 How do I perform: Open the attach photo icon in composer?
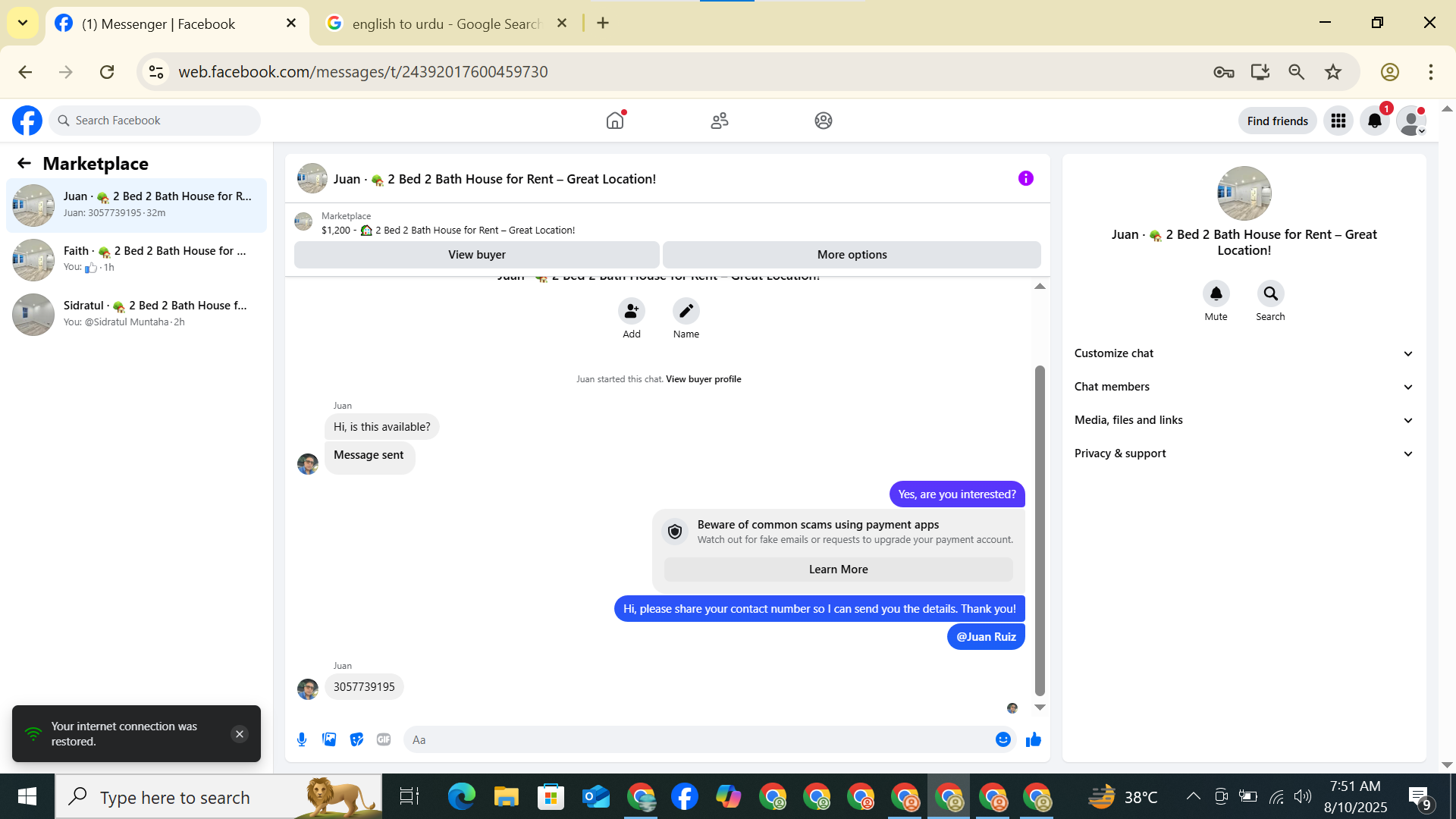coord(329,739)
